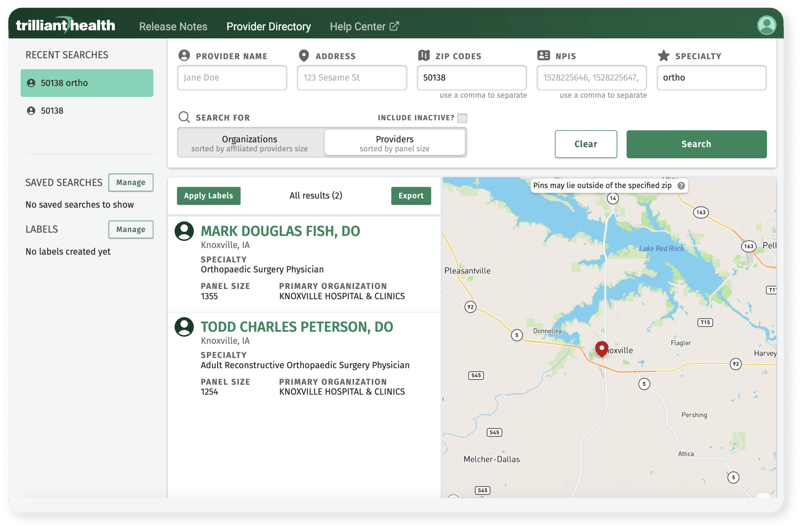The image size is (800, 529).
Task: Click the Zip Codes map icon
Action: click(423, 55)
